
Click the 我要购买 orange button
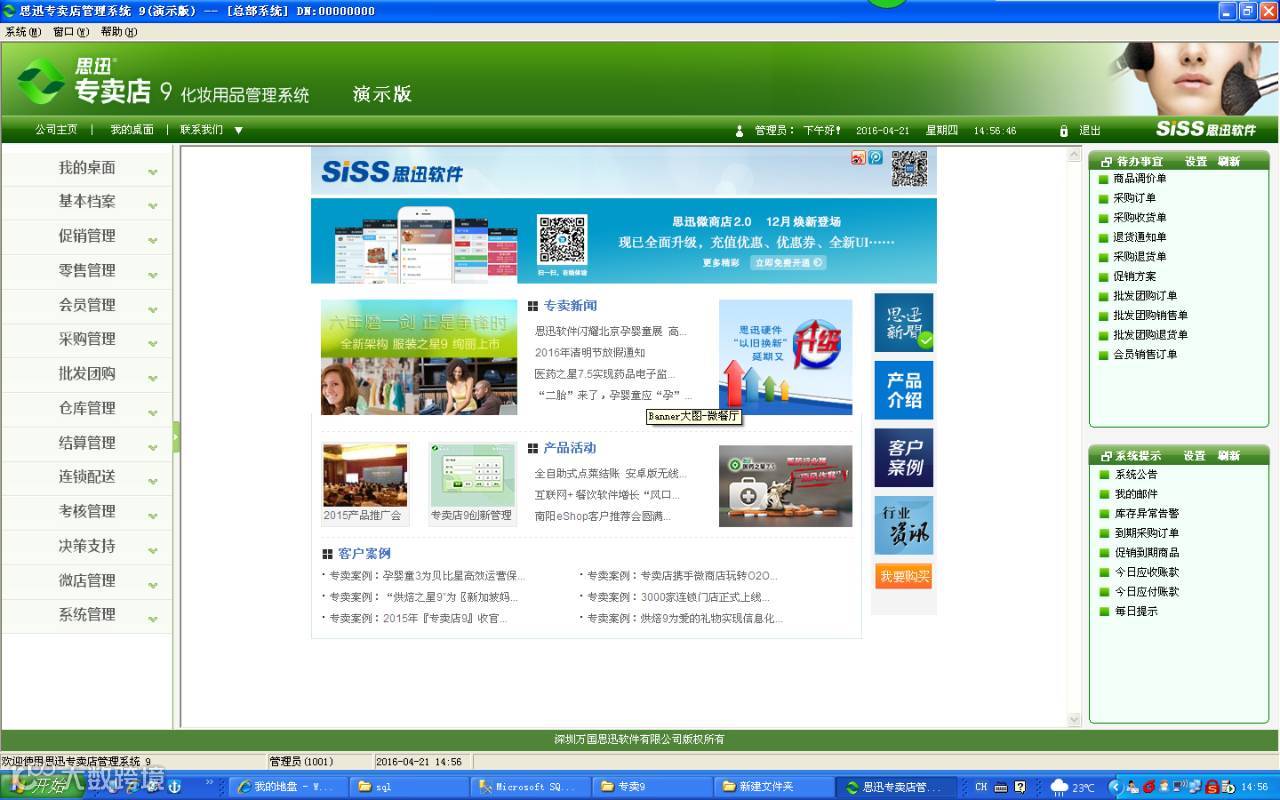coord(904,576)
